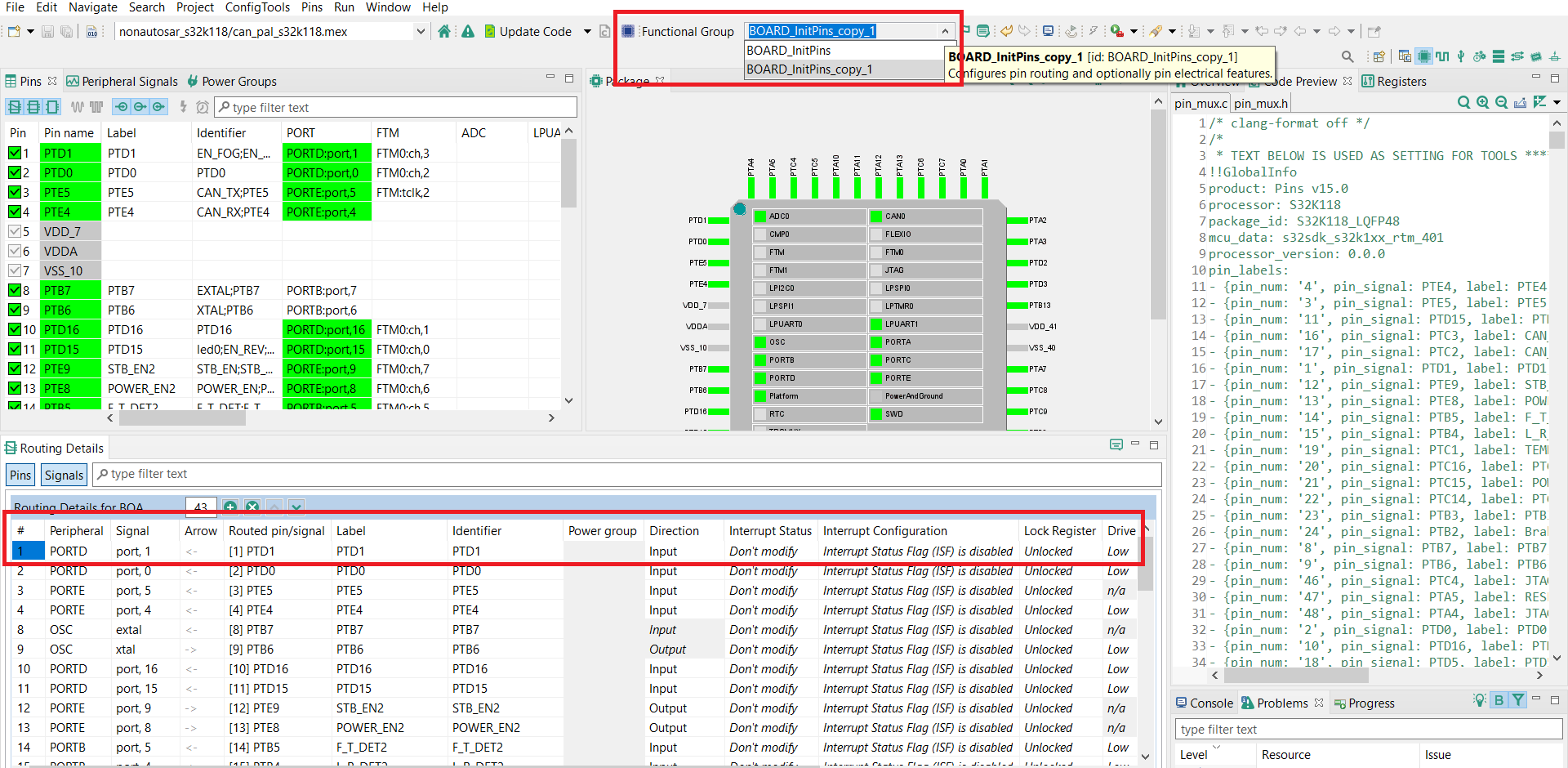Uncheck the PTD16 pin 10 checkbox
Image resolution: width=1568 pixels, height=768 pixels.
pos(15,329)
